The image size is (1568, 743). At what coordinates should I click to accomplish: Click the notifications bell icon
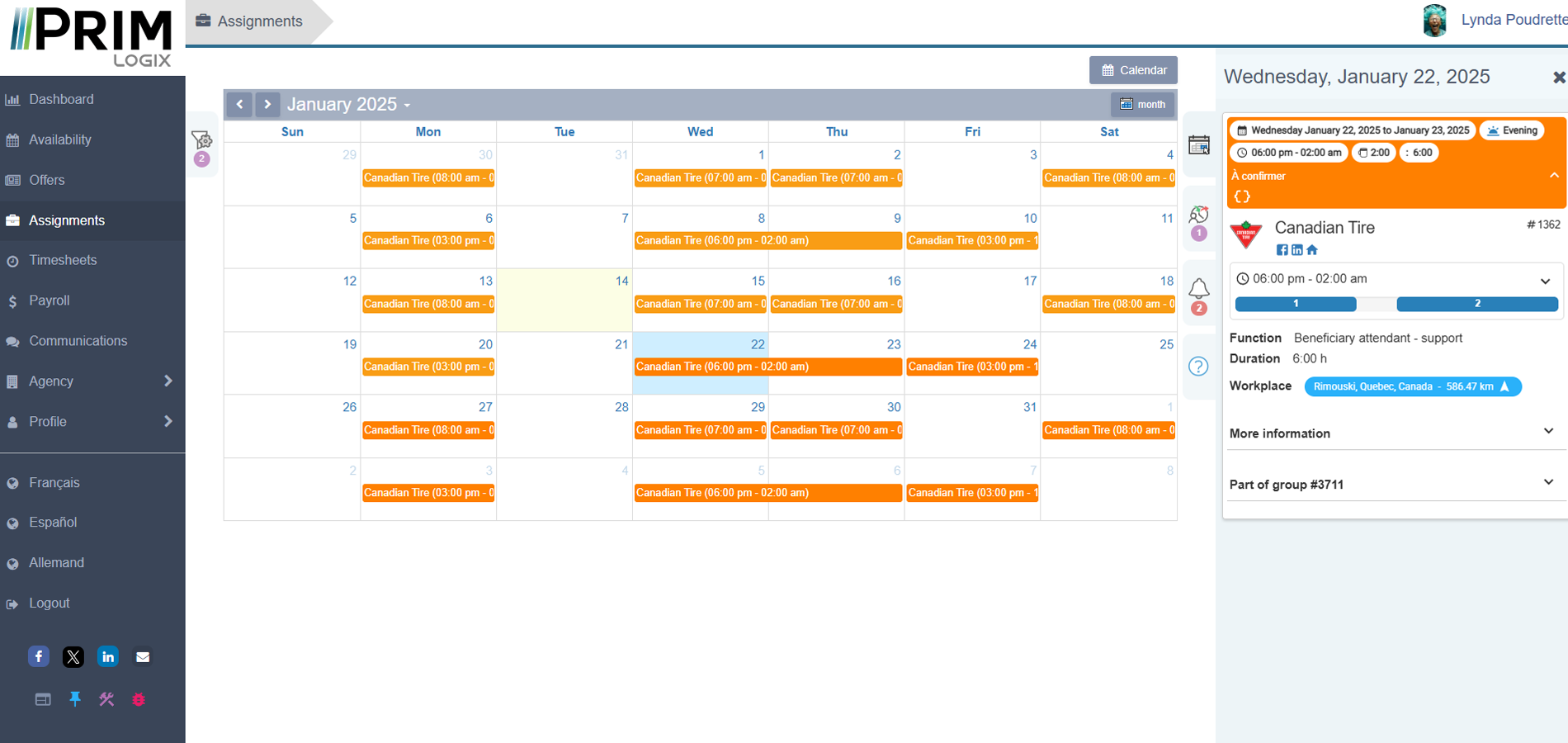(1198, 289)
